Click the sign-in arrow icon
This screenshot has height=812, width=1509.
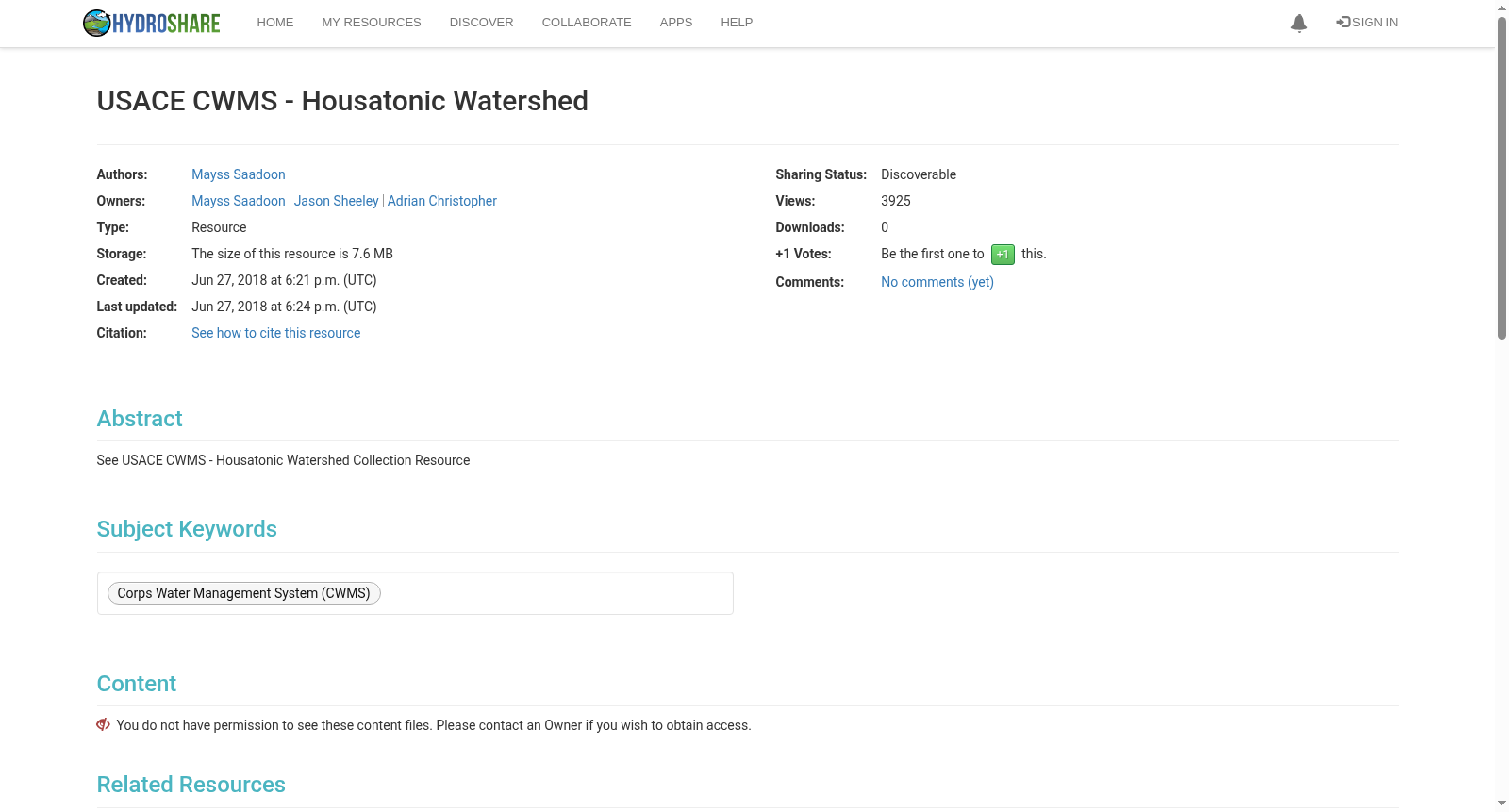tap(1343, 22)
